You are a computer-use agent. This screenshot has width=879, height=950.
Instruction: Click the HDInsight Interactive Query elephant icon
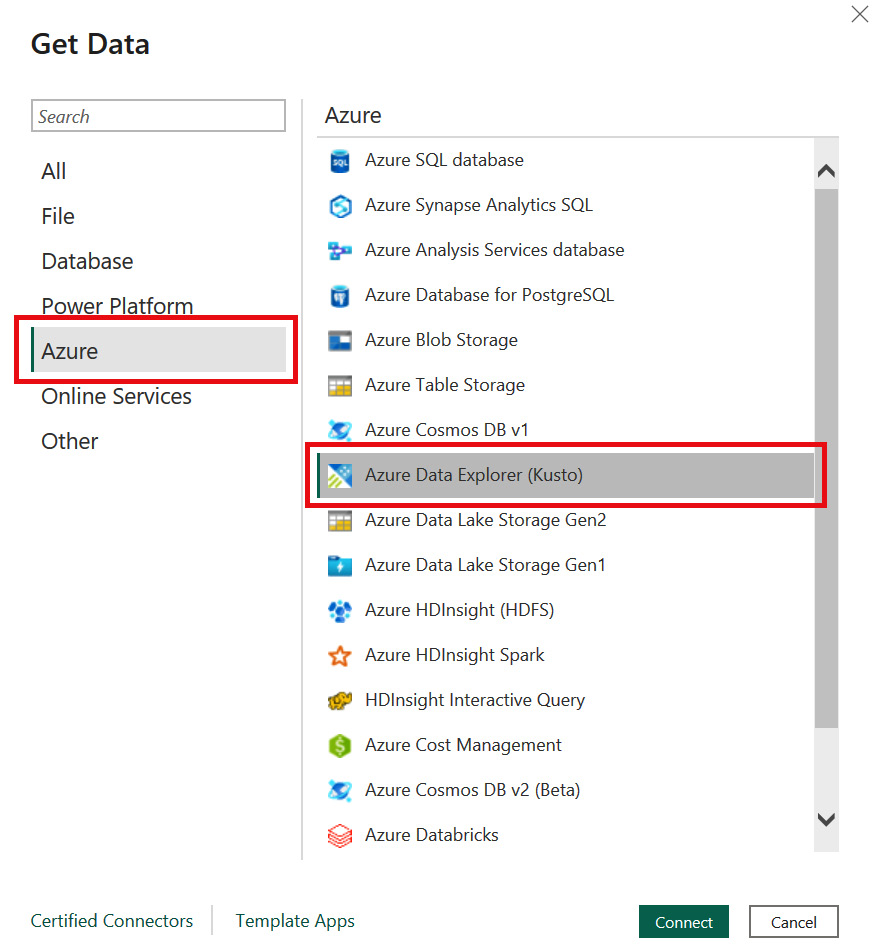(340, 701)
